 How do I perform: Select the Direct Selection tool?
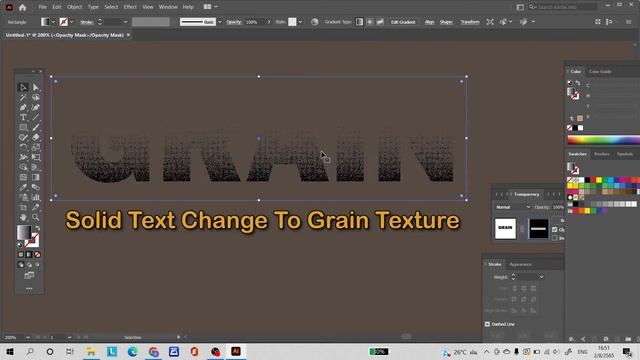click(x=36, y=87)
